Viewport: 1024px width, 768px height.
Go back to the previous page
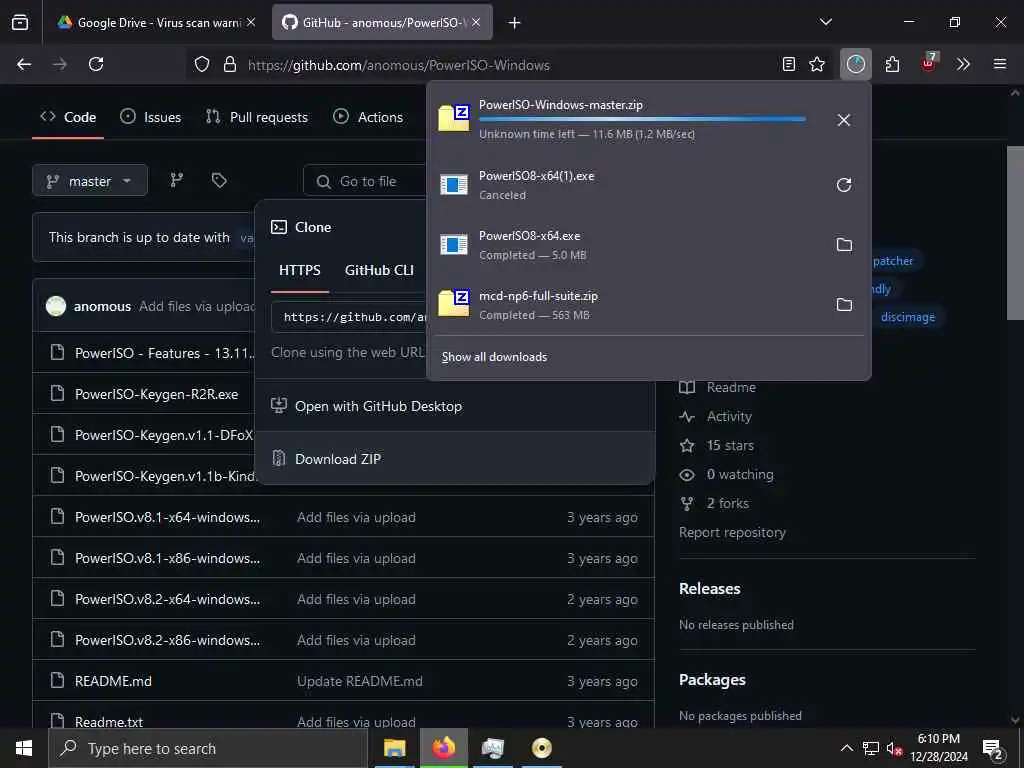click(24, 64)
